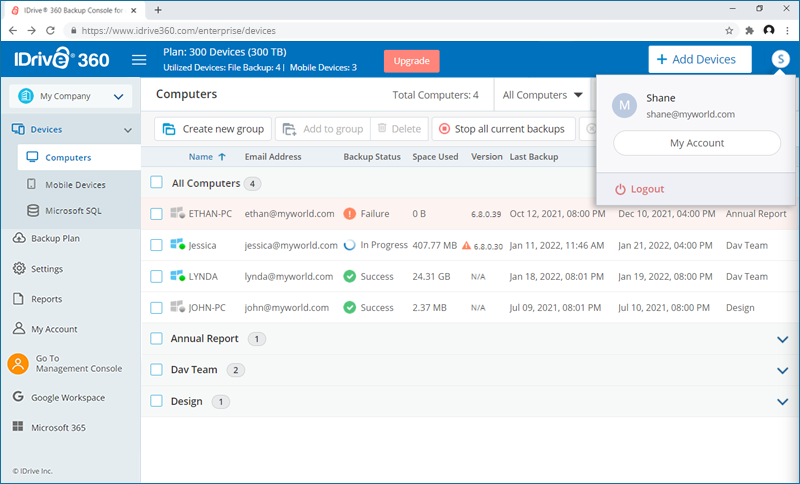Click the Delete toolbar button
The width and height of the screenshot is (800, 484).
point(399,129)
